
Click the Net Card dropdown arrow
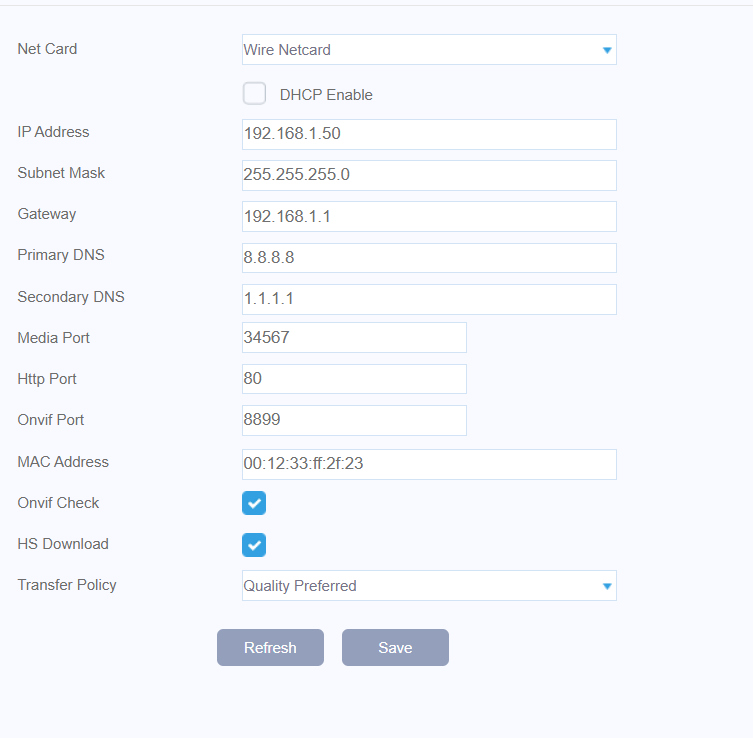[606, 50]
